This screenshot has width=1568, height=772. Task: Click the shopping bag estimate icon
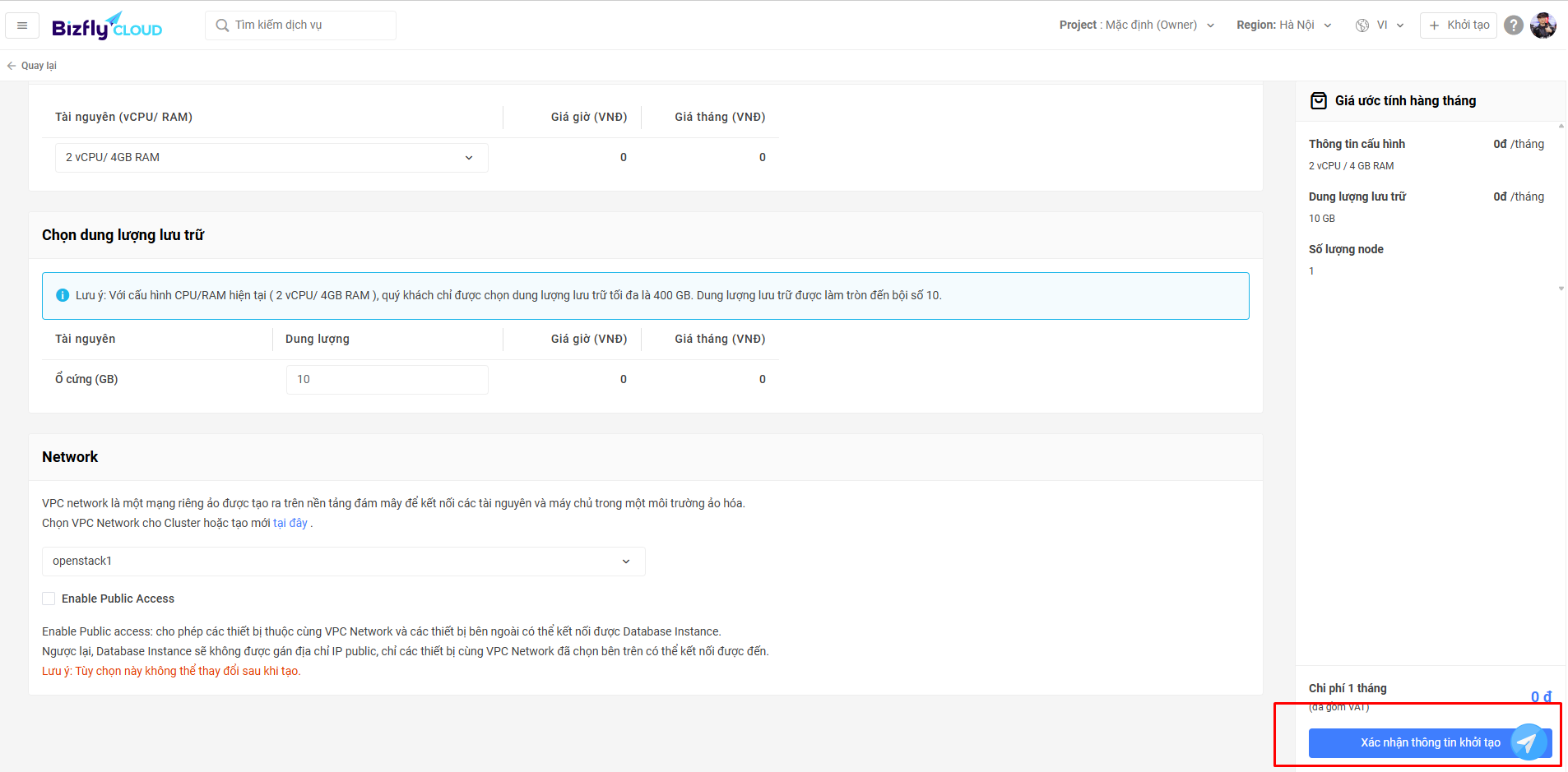pyautogui.click(x=1319, y=101)
